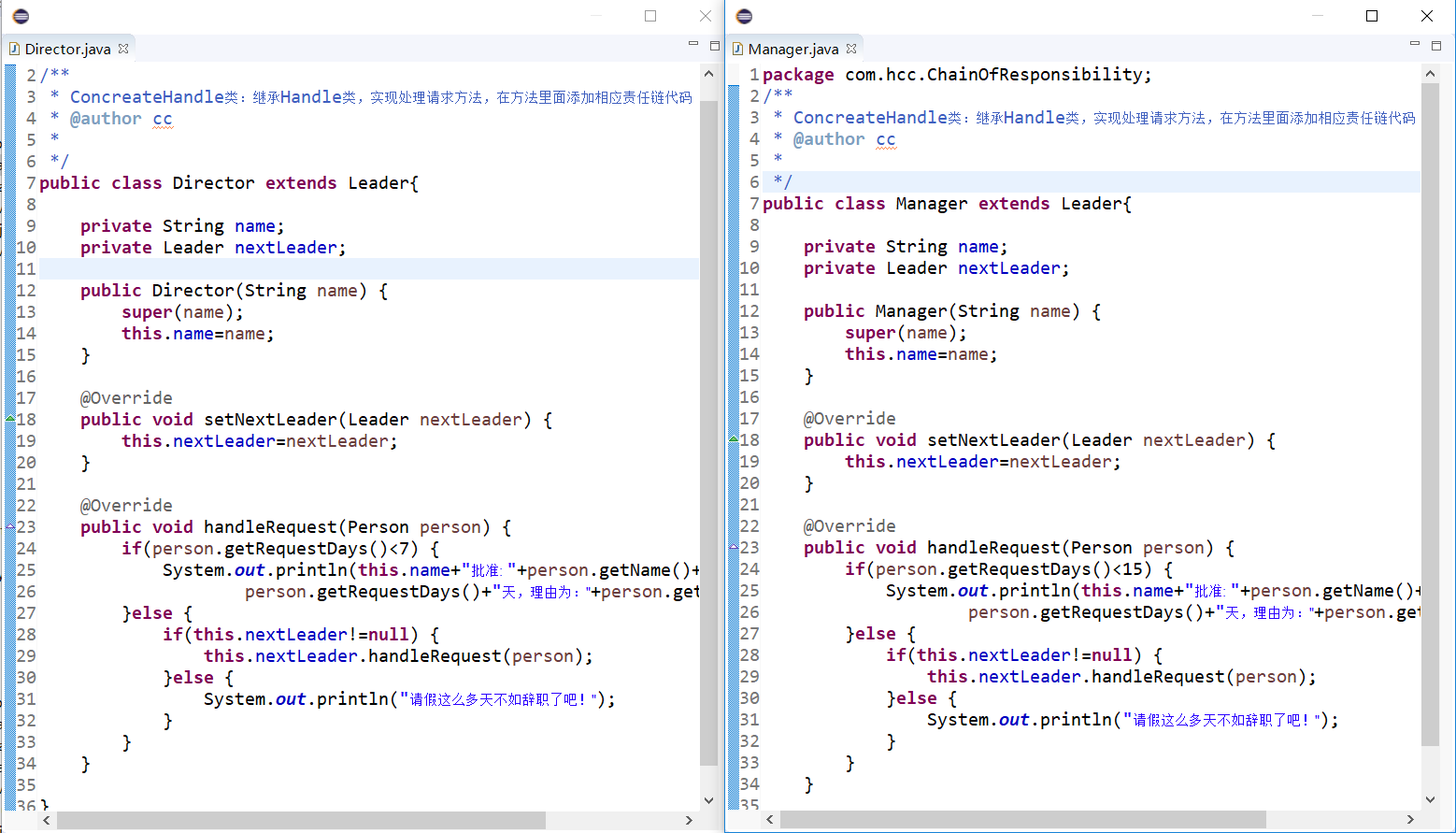Image resolution: width=1456 pixels, height=833 pixels.
Task: Click the vertical scrollbar thumb in Manager.java
Action: pyautogui.click(x=1430, y=414)
